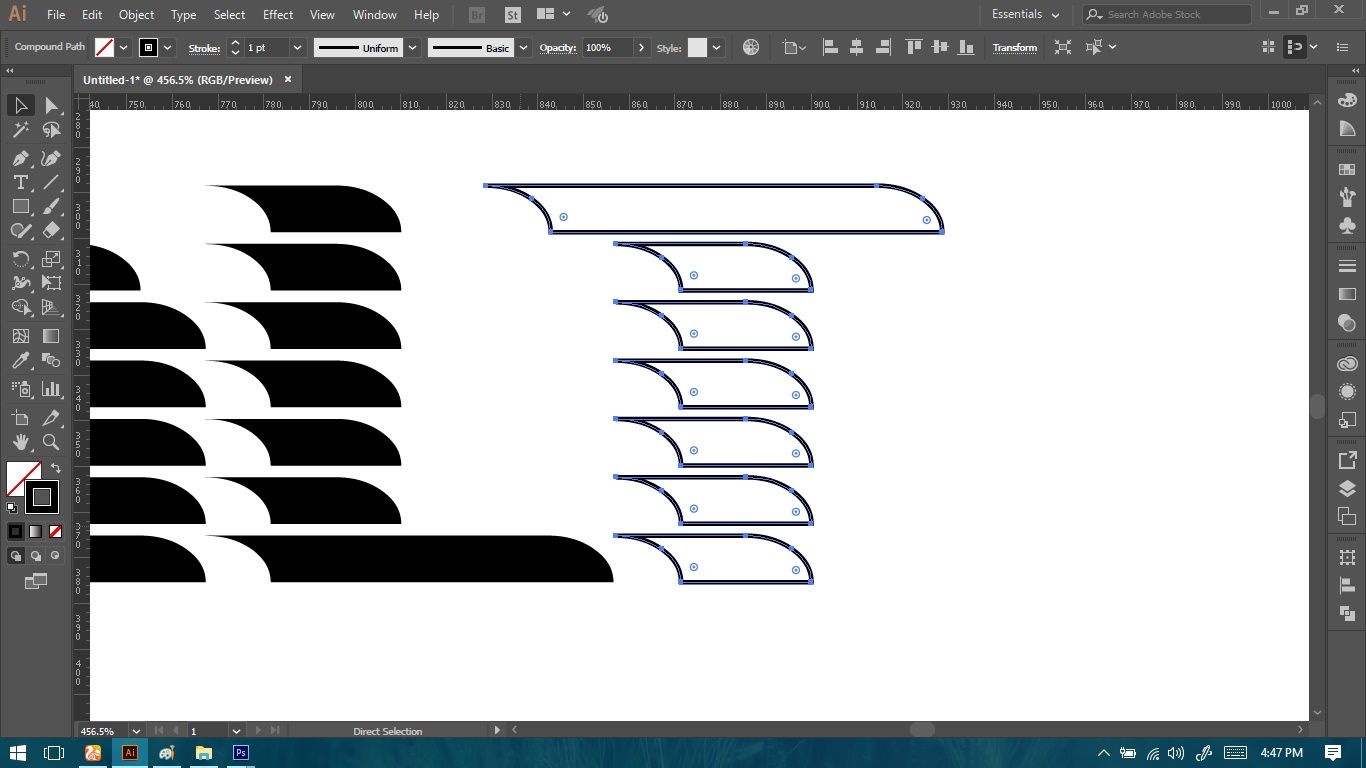This screenshot has height=768, width=1366.
Task: Select the Zoom tool in toolbox
Action: point(51,442)
